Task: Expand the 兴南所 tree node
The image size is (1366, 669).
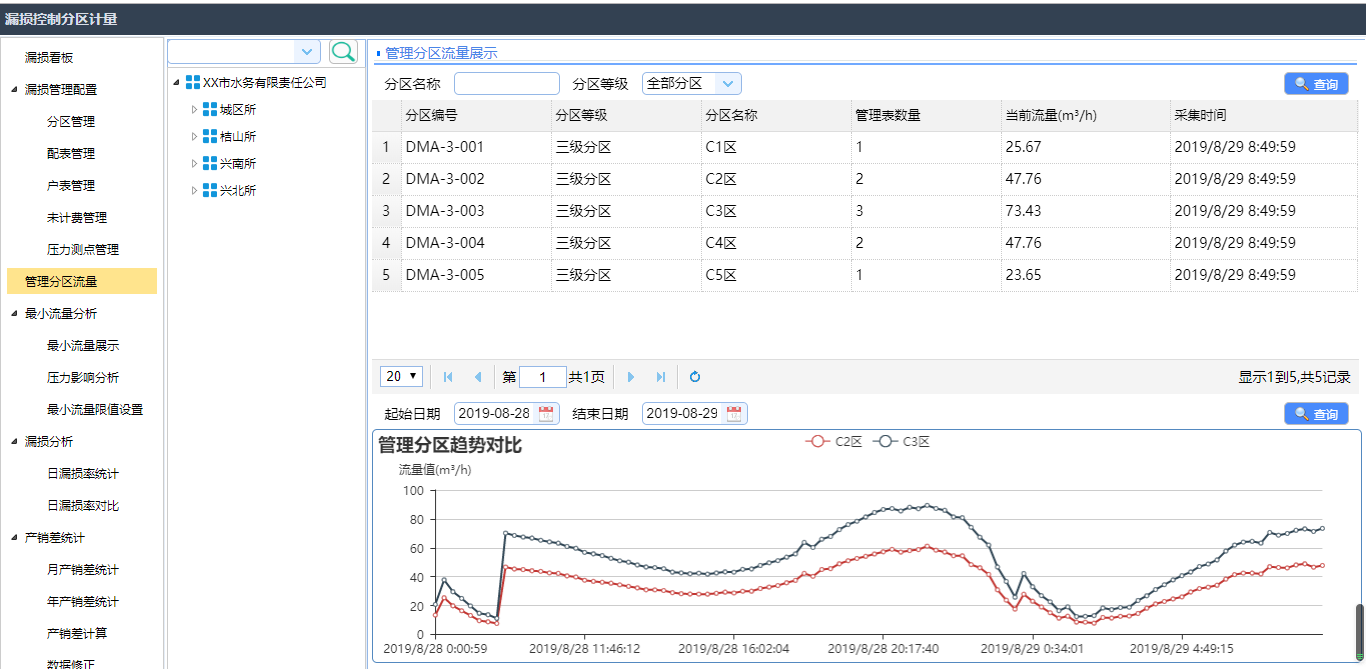Action: [195, 164]
